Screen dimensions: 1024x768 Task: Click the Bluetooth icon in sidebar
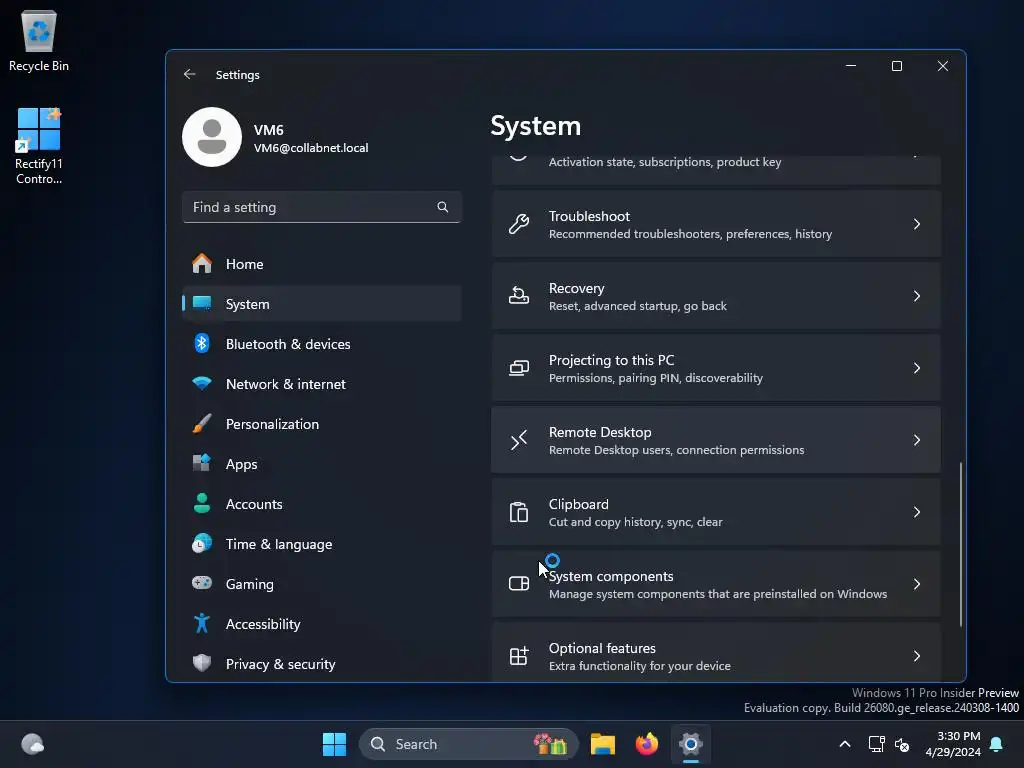202,344
